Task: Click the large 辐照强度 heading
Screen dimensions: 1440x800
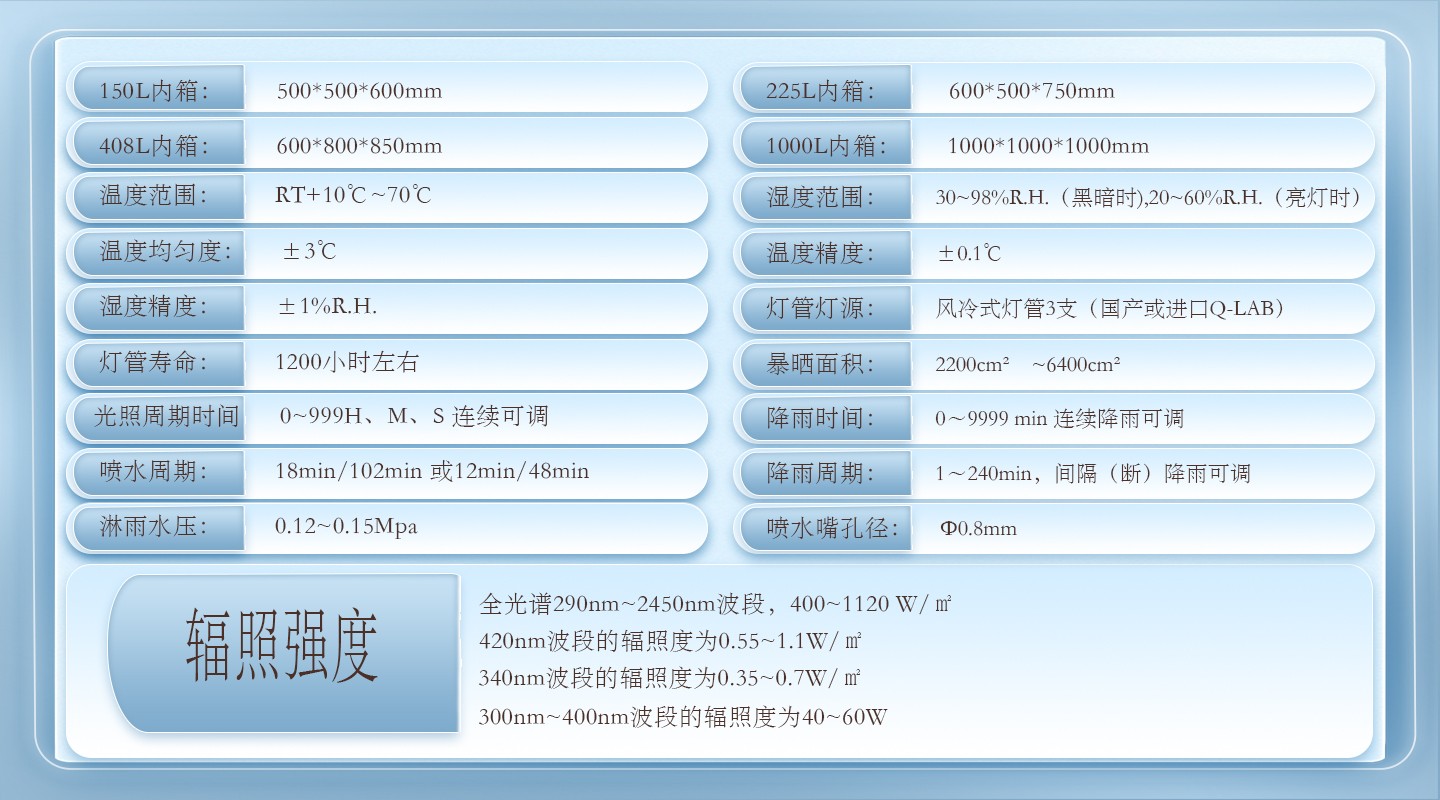Action: pos(282,648)
